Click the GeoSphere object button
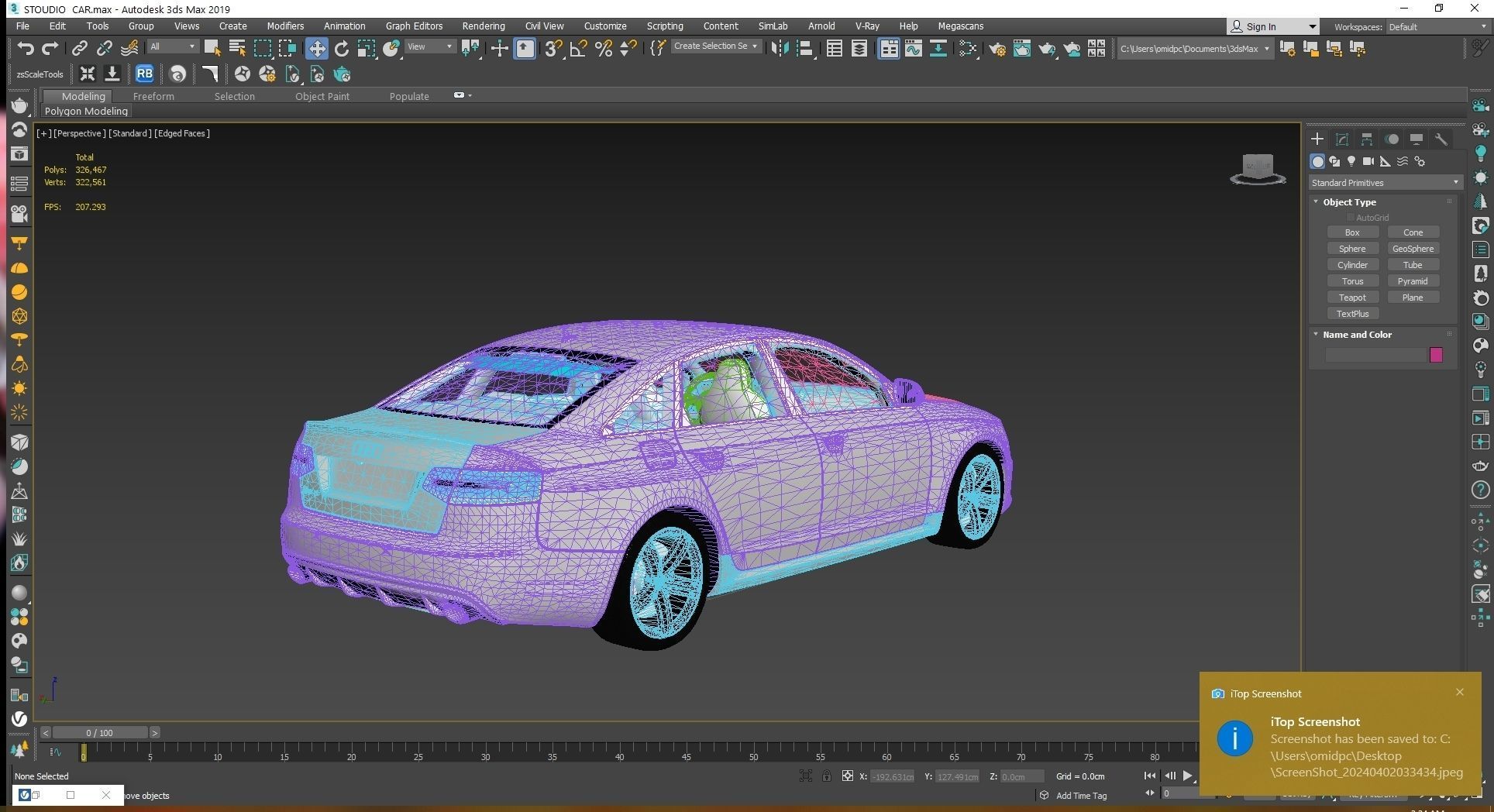1494x812 pixels. (1413, 249)
